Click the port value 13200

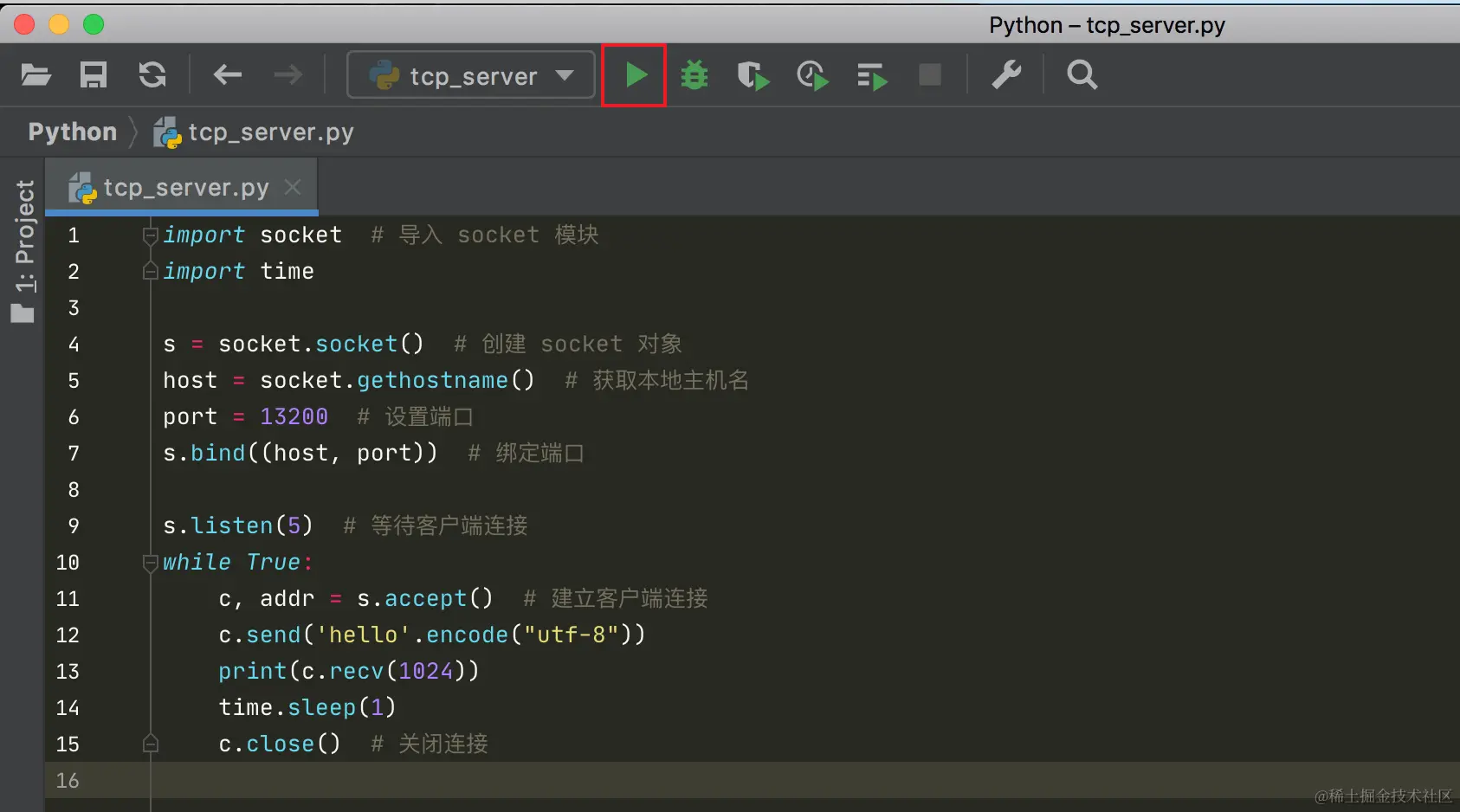[294, 416]
